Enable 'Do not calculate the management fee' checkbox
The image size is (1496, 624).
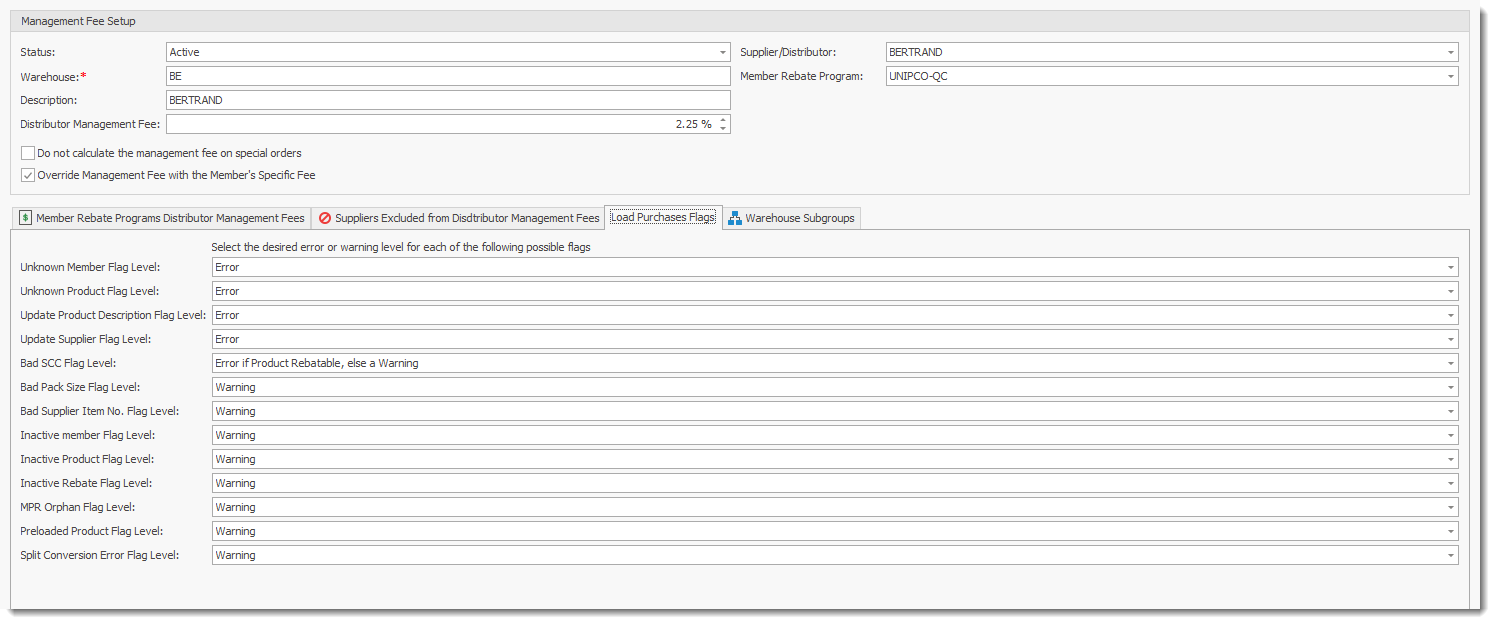[28, 153]
